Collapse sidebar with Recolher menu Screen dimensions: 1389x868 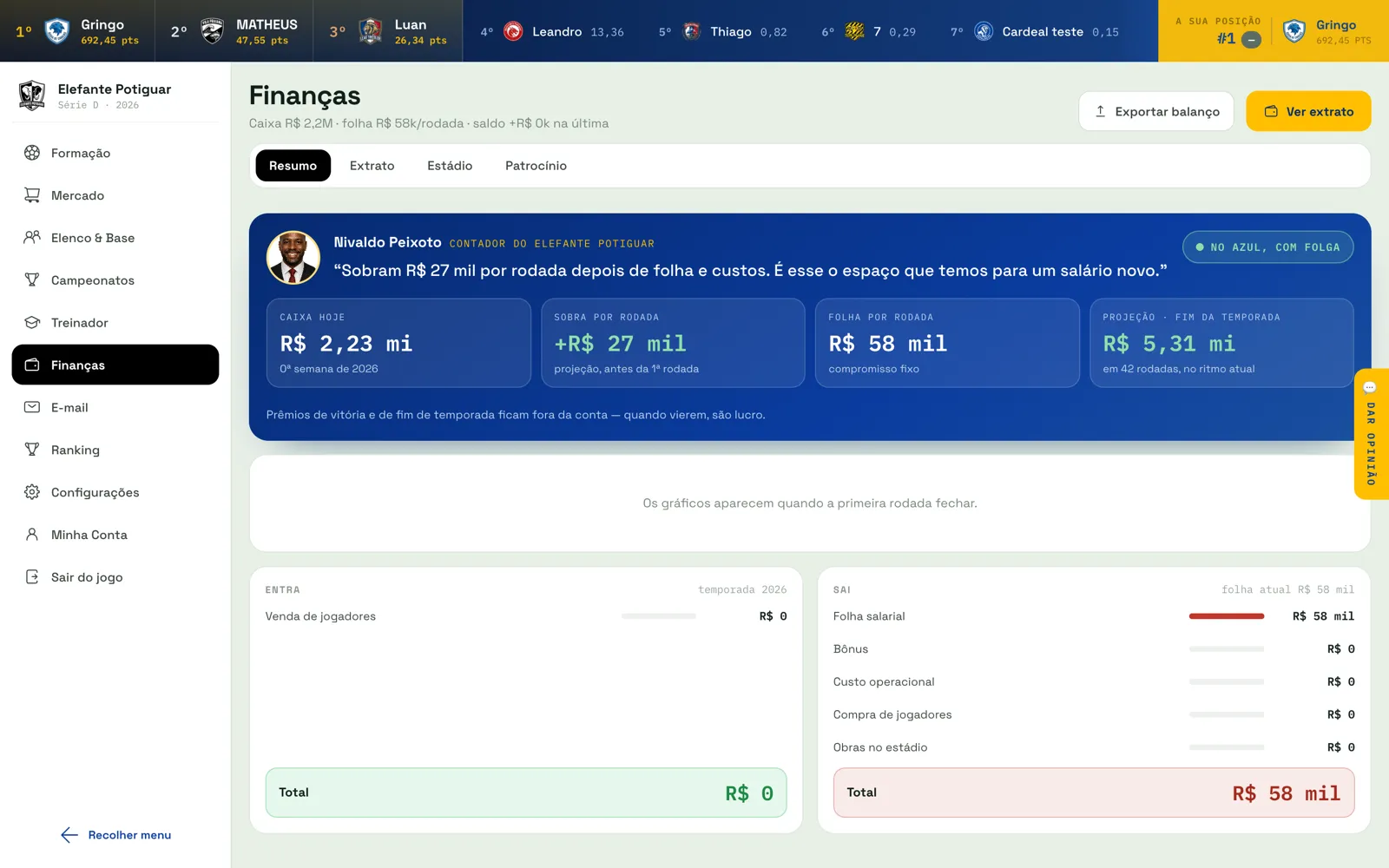tap(116, 835)
